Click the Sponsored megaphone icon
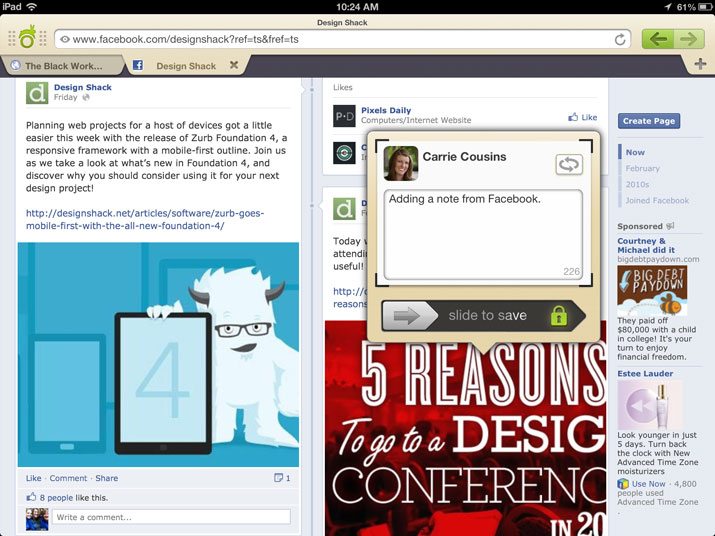 [670, 226]
